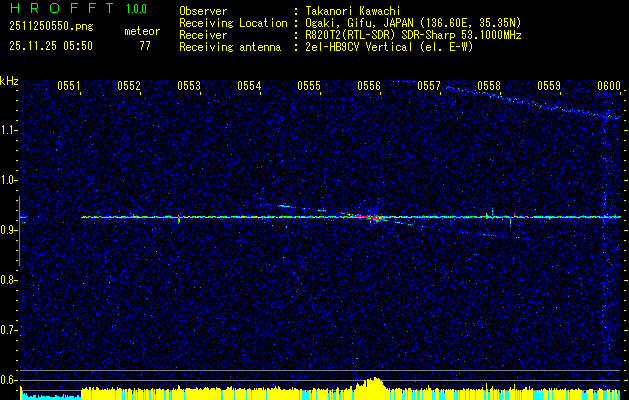This screenshot has width=629, height=400.
Task: Click the 0558 time marker
Action: click(x=489, y=85)
